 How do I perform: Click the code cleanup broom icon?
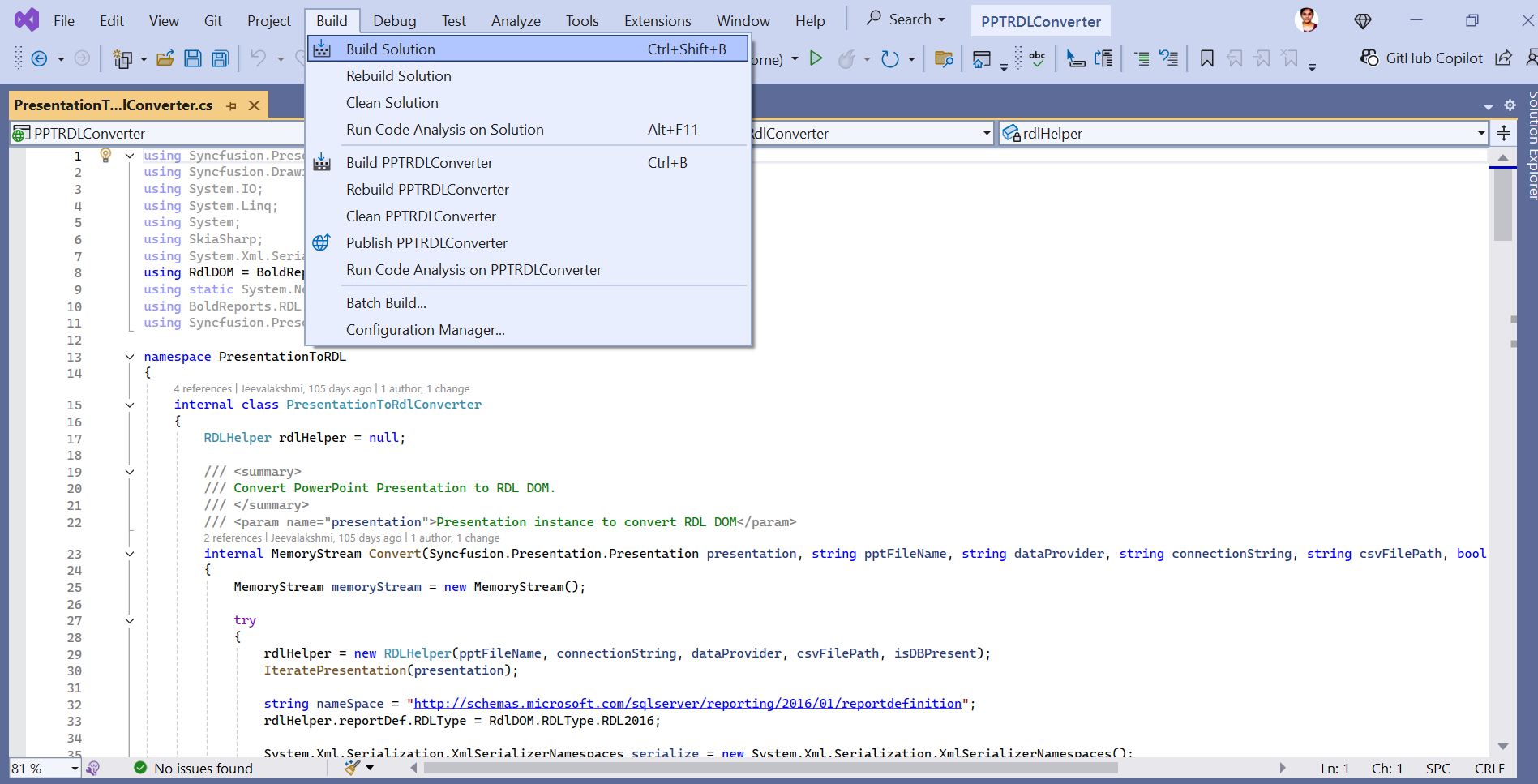click(x=352, y=768)
